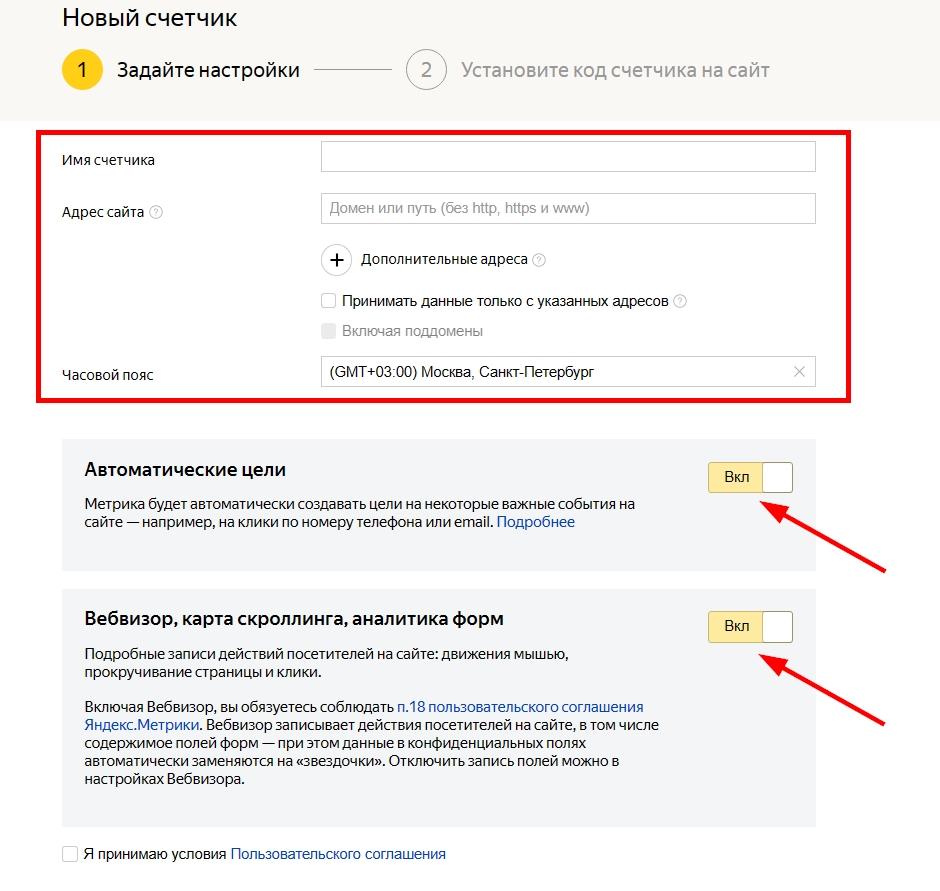Check the Включая поддомены checkbox
Image resolution: width=940 pixels, height=891 pixels.
click(x=329, y=331)
